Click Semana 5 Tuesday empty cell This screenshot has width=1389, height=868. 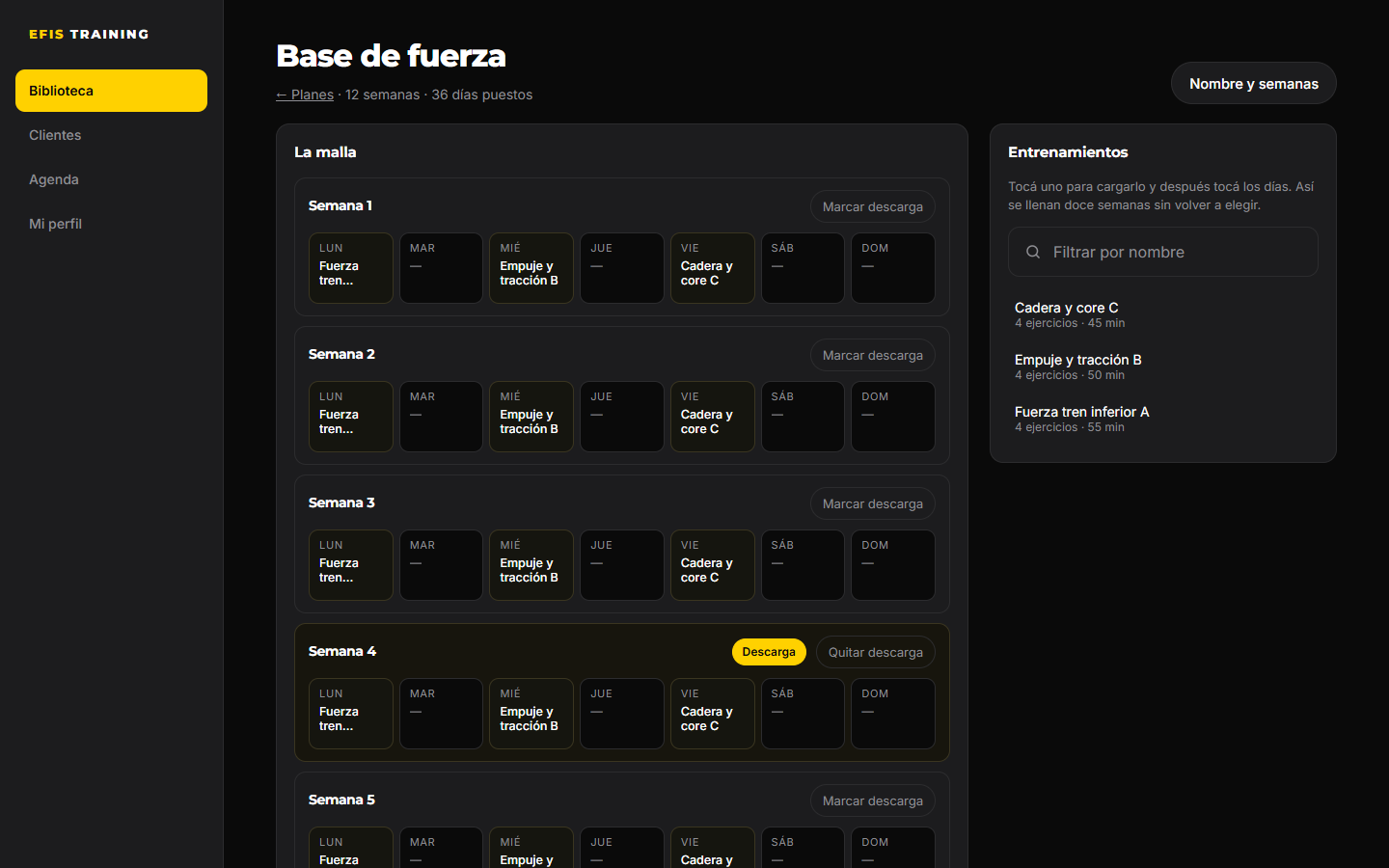pos(441,848)
